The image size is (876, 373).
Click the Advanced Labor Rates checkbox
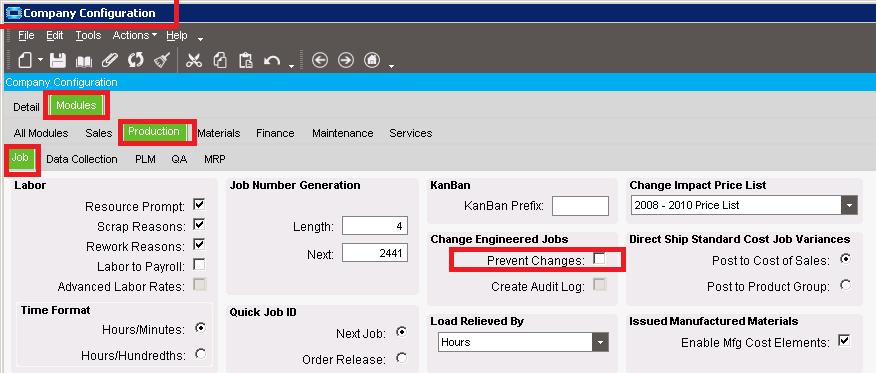coord(199,284)
